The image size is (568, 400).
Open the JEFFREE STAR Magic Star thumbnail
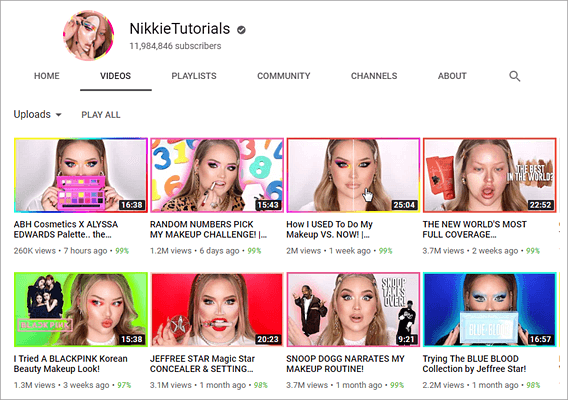click(x=217, y=309)
